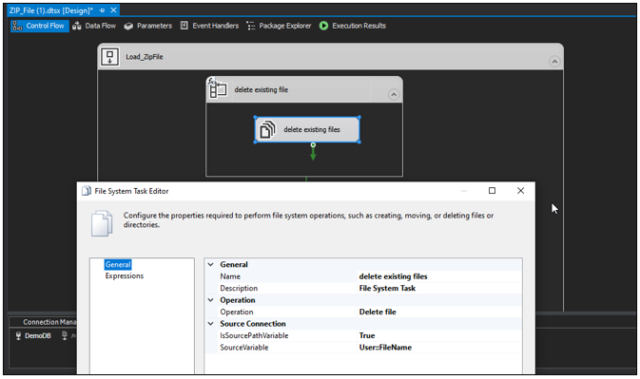The image size is (640, 379).
Task: Collapse the Load_ZipFile sequence container
Action: 554,62
